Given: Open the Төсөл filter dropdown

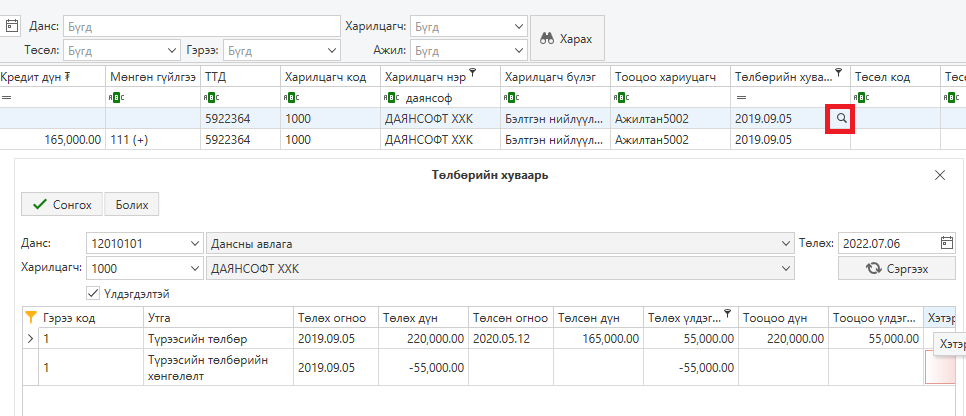Looking at the screenshot, I should pos(171,51).
